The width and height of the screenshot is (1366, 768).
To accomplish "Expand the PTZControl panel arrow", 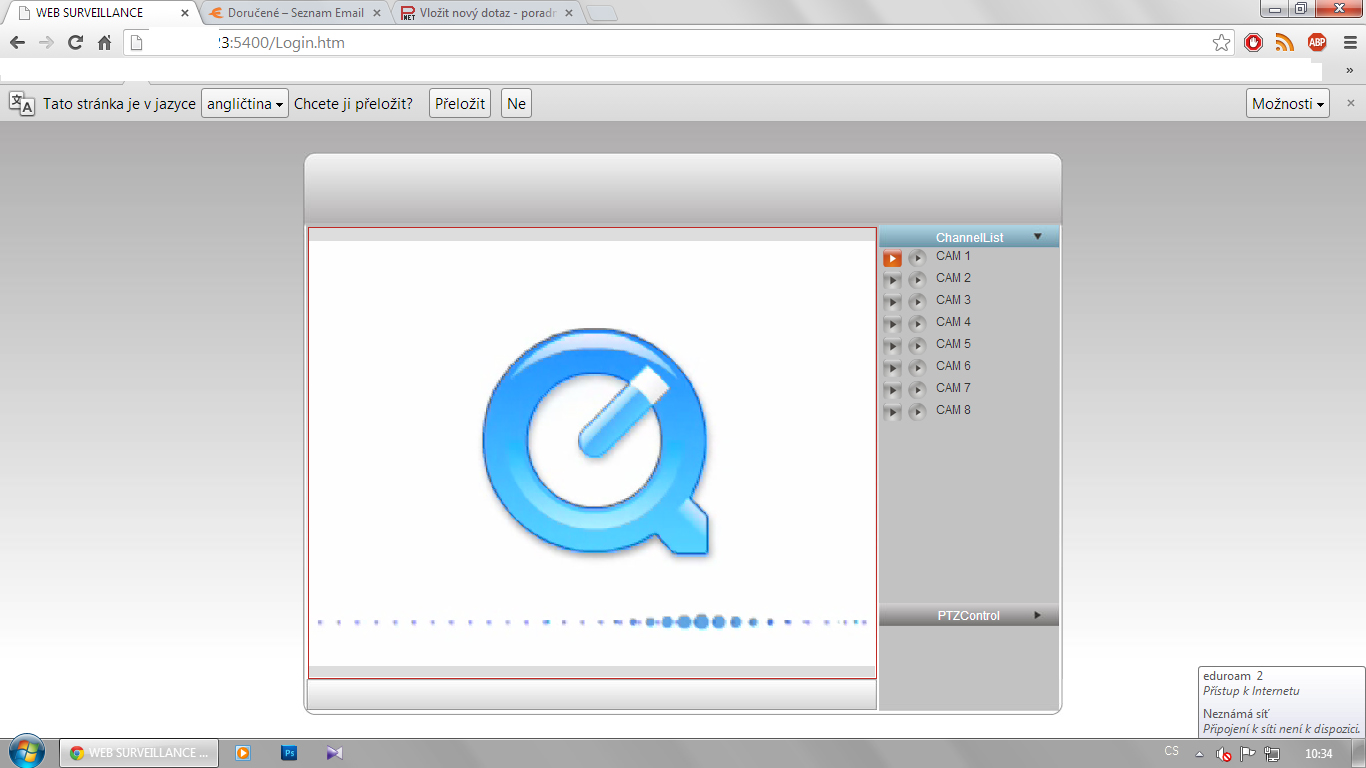I will 1038,615.
